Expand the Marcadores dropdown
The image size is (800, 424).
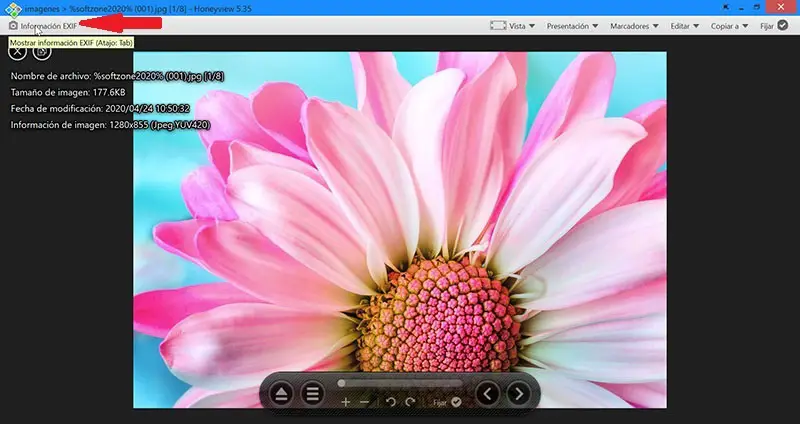click(634, 26)
